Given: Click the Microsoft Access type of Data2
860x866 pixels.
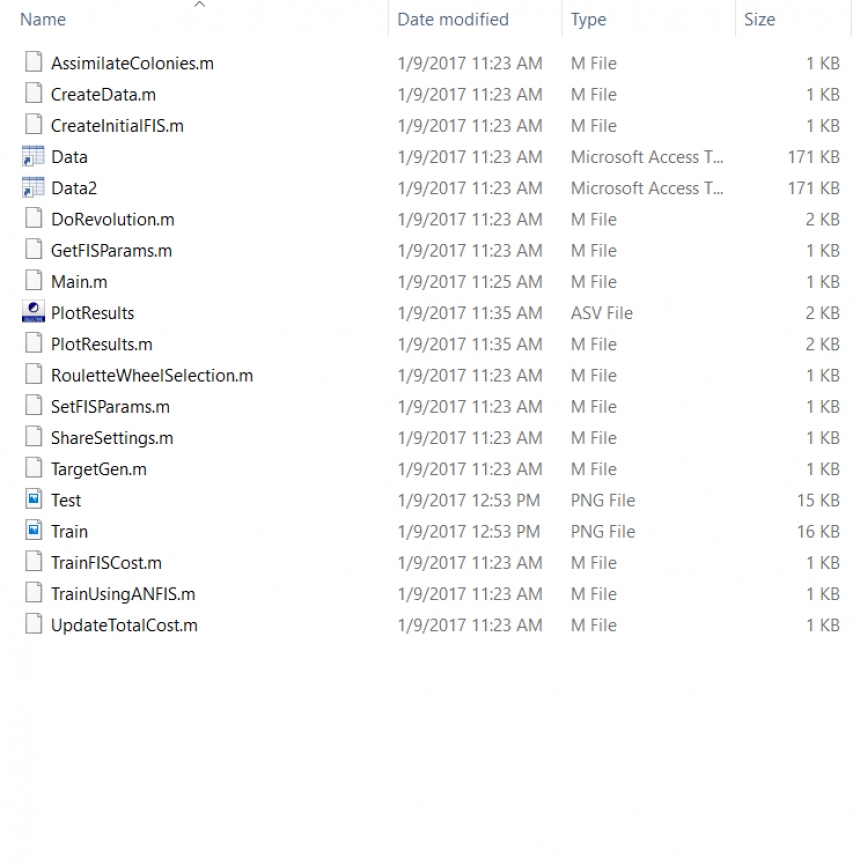Looking at the screenshot, I should (x=647, y=188).
